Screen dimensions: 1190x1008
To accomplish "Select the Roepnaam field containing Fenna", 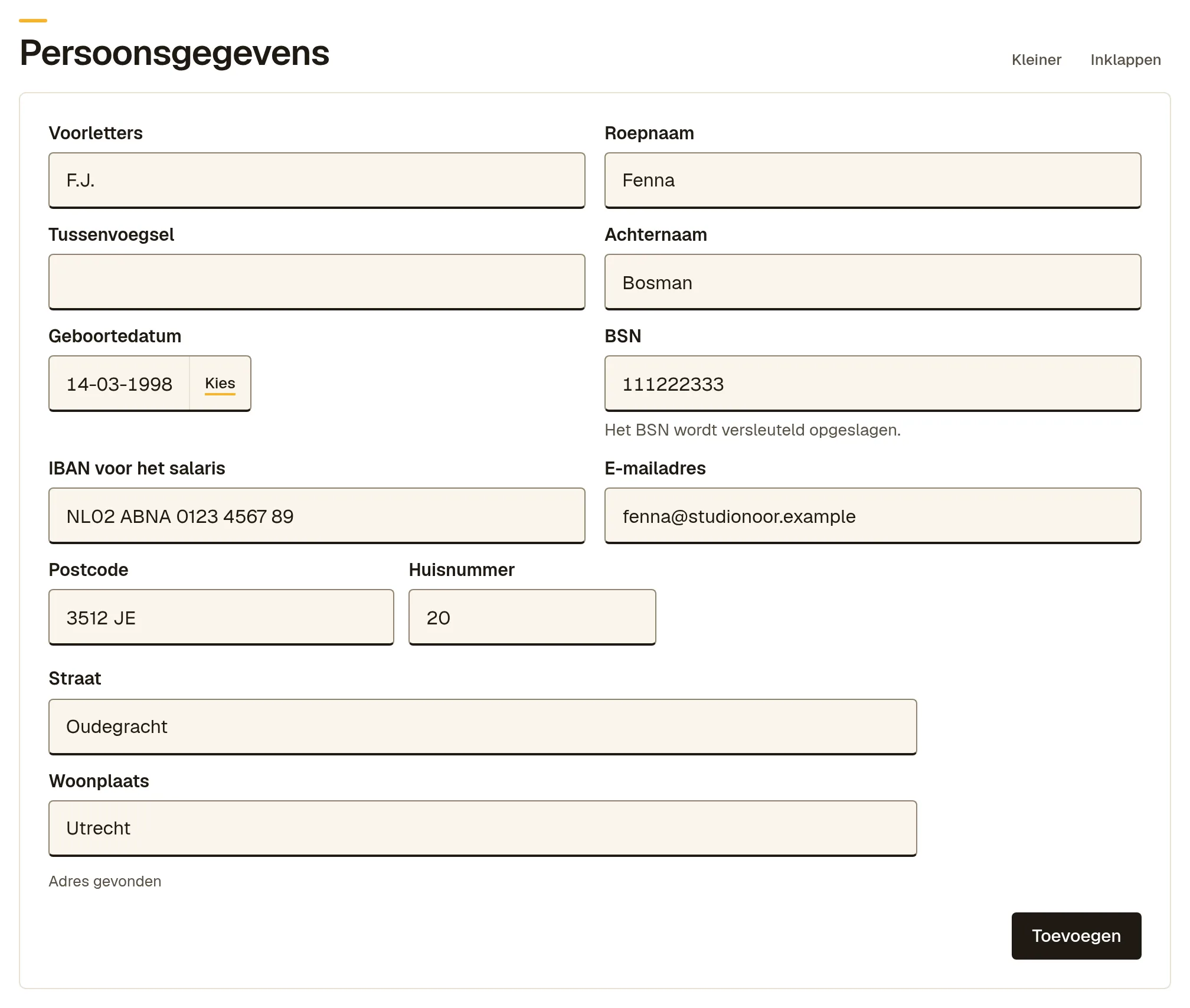I will 872,181.
